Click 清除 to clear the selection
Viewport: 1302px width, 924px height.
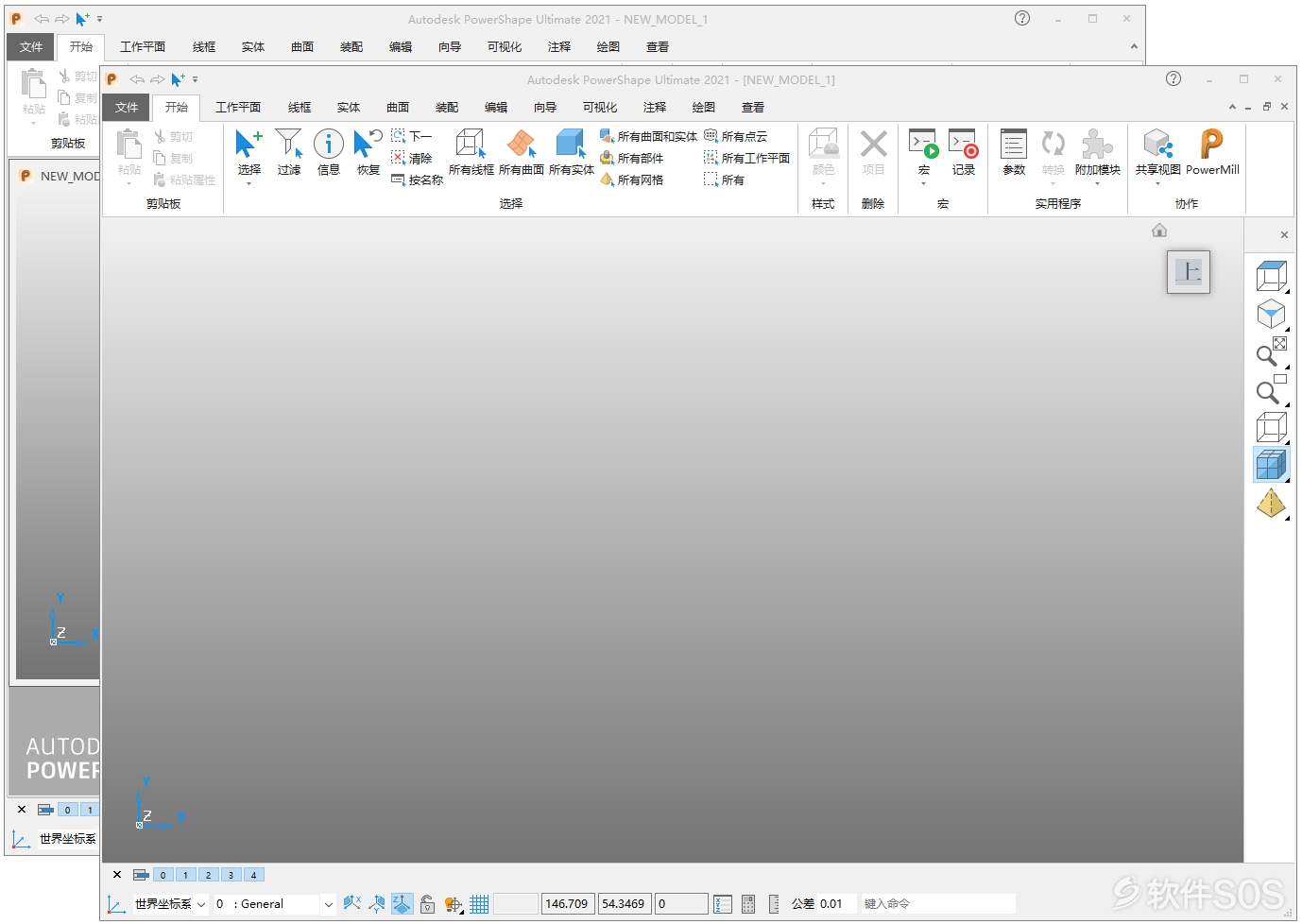[411, 159]
